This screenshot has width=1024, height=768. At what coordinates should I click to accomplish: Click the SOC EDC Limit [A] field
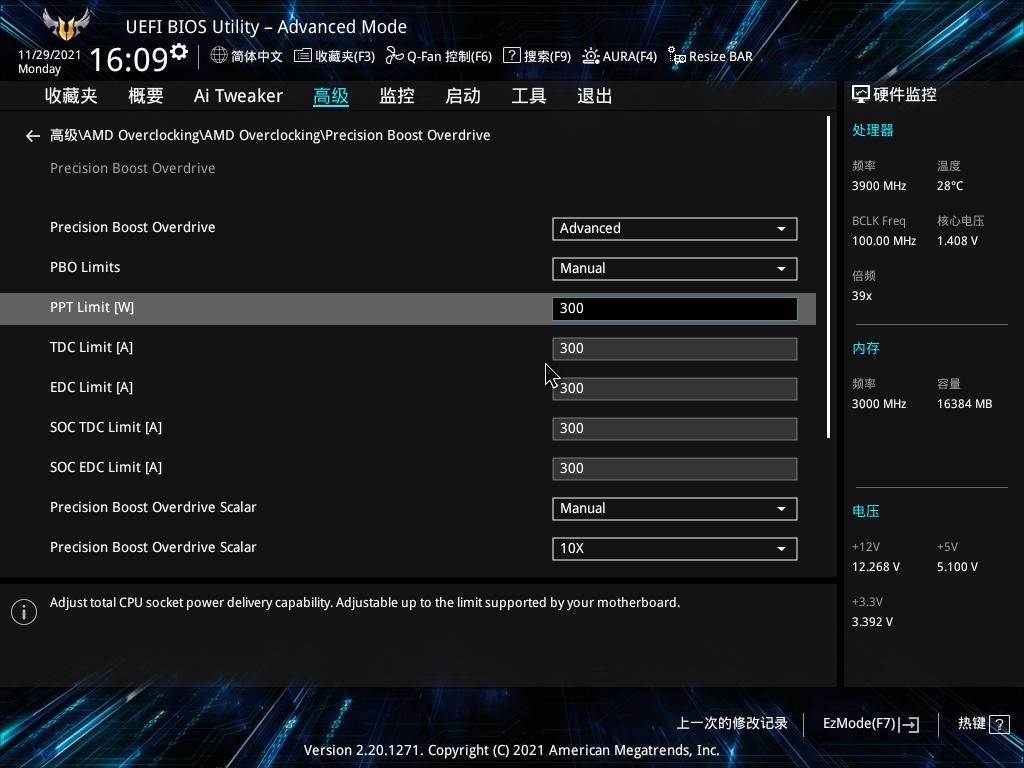pos(675,469)
